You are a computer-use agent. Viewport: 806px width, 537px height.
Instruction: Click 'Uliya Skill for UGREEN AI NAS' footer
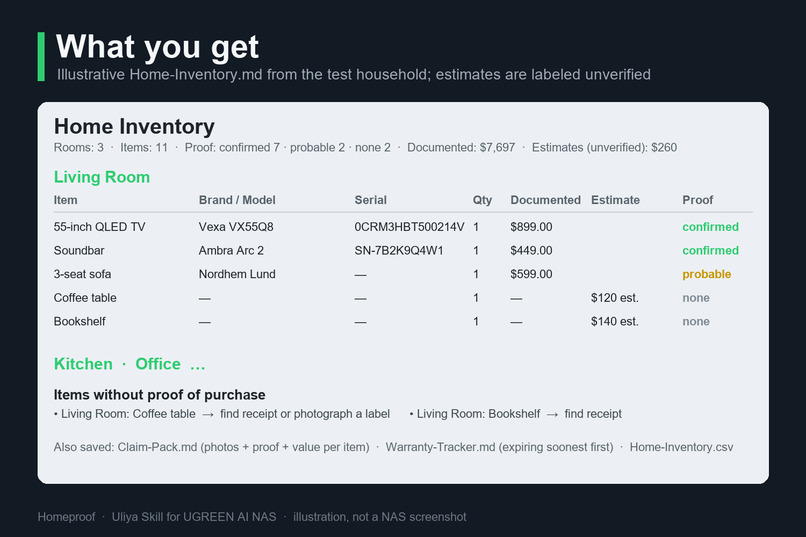click(194, 517)
